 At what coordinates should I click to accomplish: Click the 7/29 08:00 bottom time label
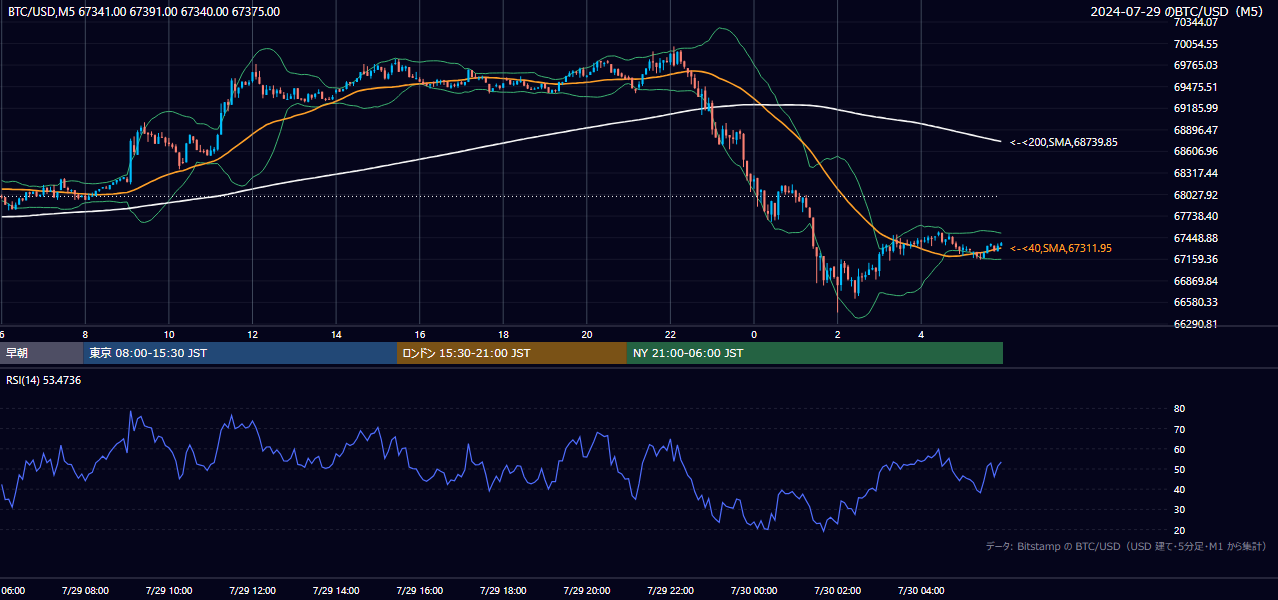point(85,590)
